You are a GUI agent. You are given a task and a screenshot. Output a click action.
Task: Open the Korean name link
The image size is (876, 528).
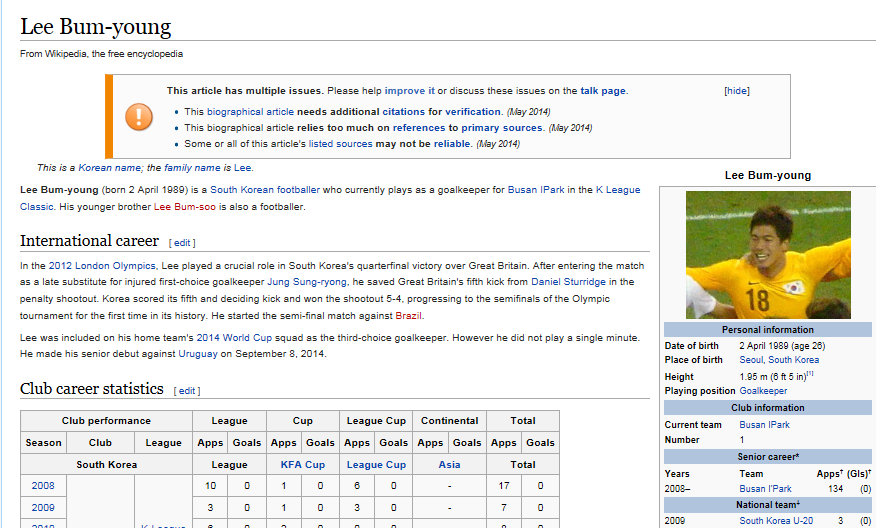coord(110,168)
